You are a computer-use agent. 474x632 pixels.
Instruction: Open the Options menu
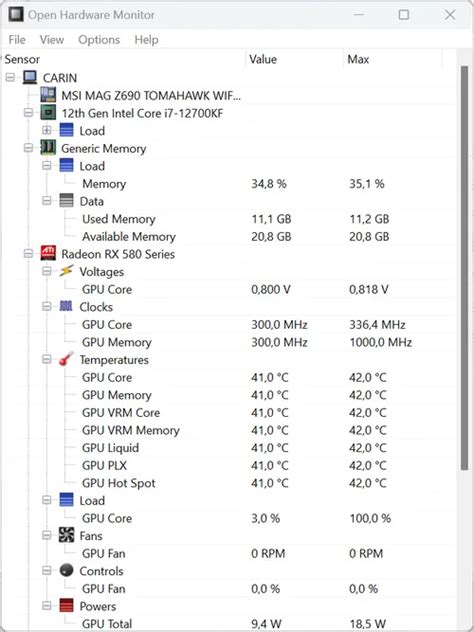pos(99,40)
